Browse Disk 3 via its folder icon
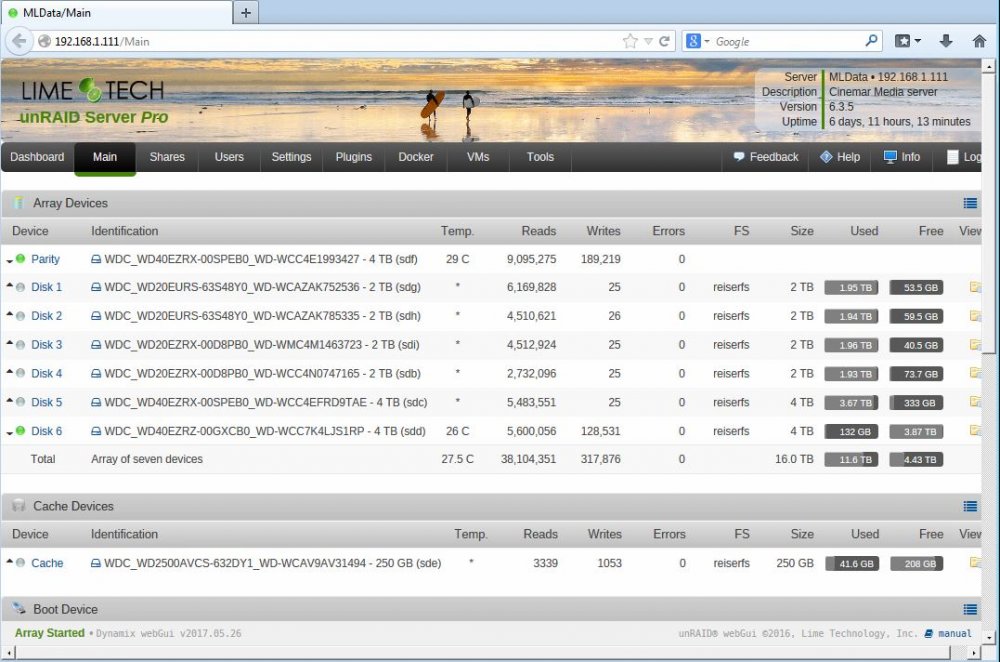 [975, 344]
